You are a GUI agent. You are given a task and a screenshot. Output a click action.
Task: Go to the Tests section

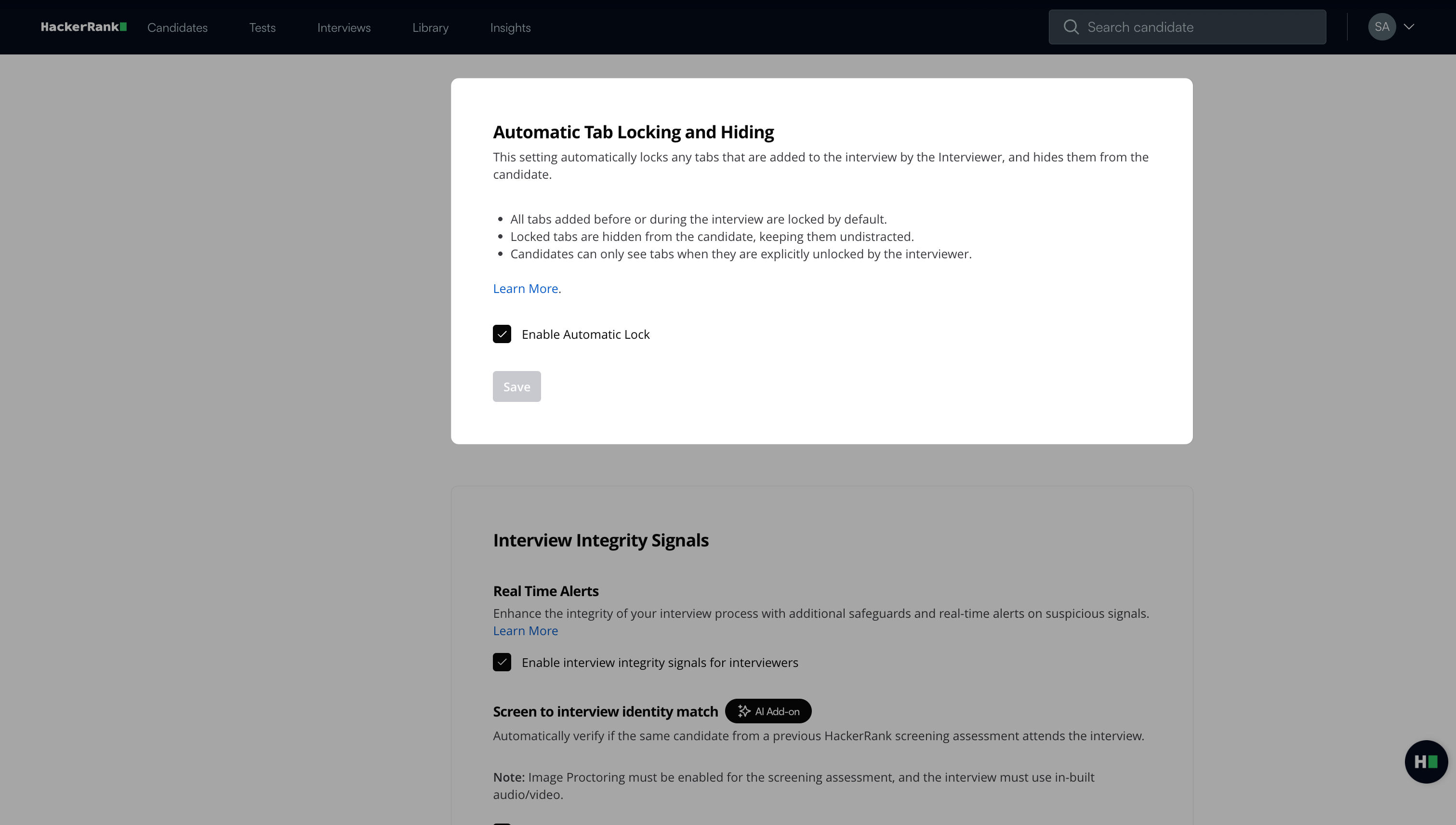pyautogui.click(x=262, y=28)
